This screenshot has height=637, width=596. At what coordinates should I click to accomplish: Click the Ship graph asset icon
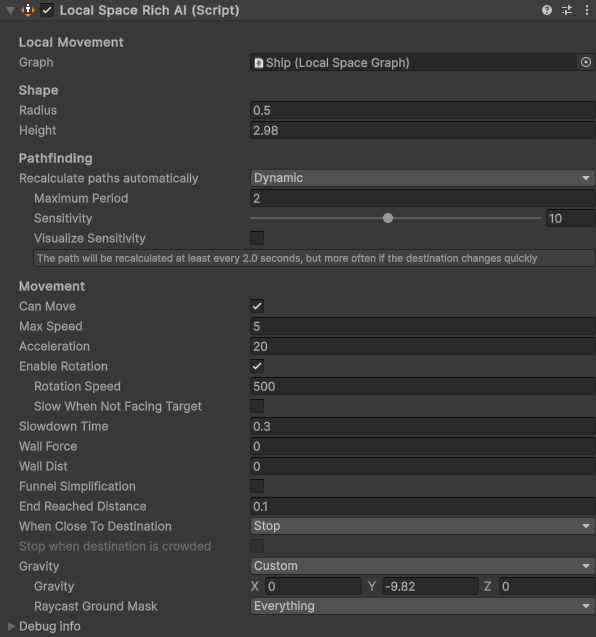(259, 63)
